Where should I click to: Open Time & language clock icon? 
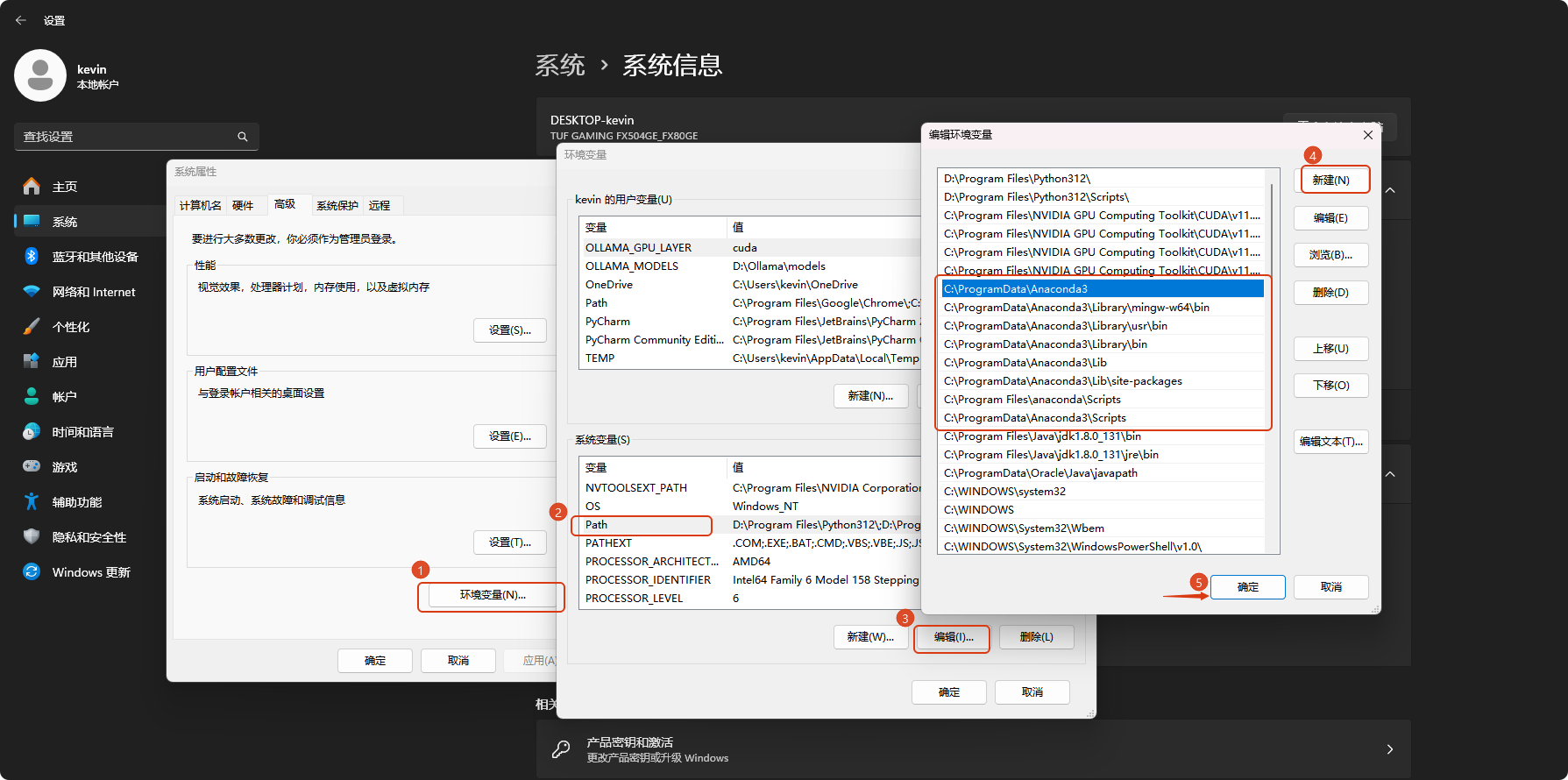click(32, 431)
